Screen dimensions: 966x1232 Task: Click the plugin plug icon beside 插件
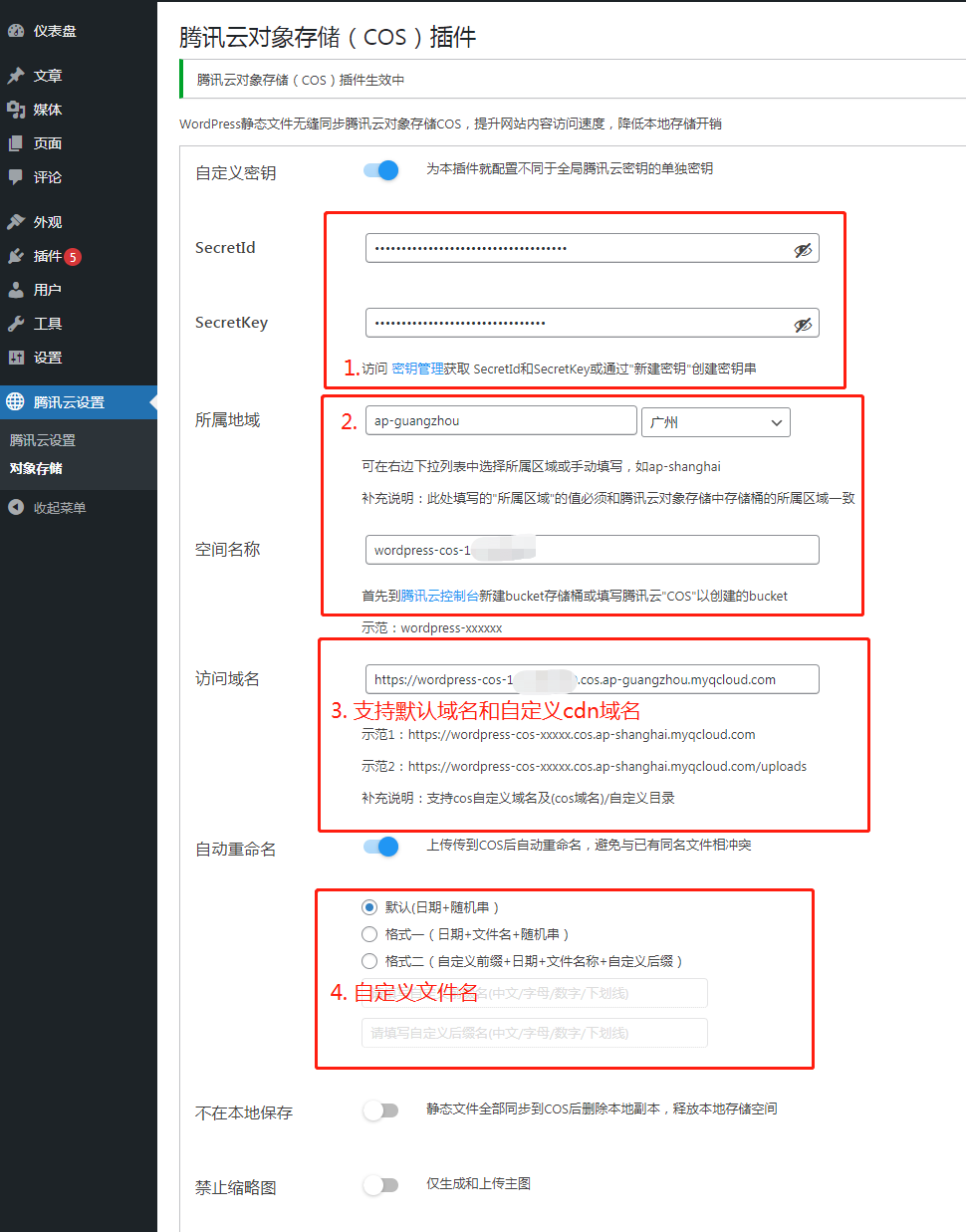pos(16,256)
